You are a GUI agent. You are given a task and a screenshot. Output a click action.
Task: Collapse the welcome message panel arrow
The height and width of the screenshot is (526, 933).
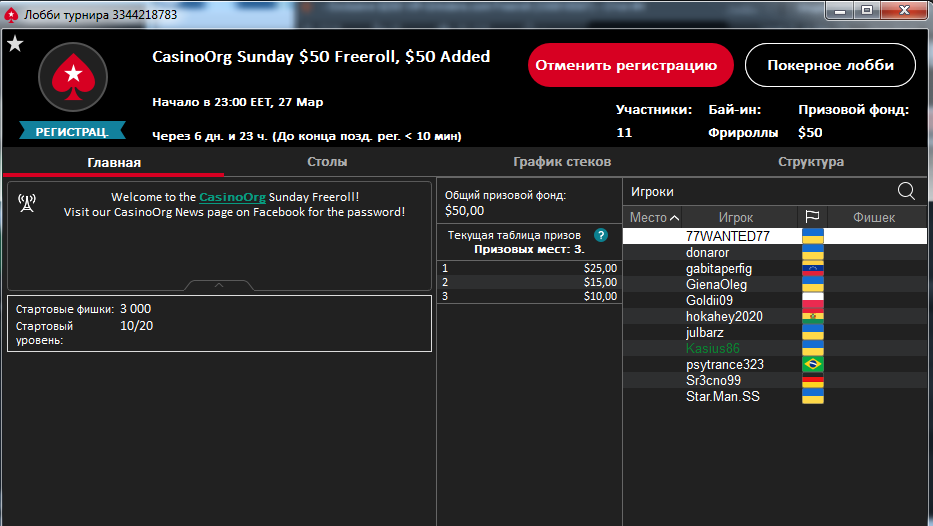[219, 285]
